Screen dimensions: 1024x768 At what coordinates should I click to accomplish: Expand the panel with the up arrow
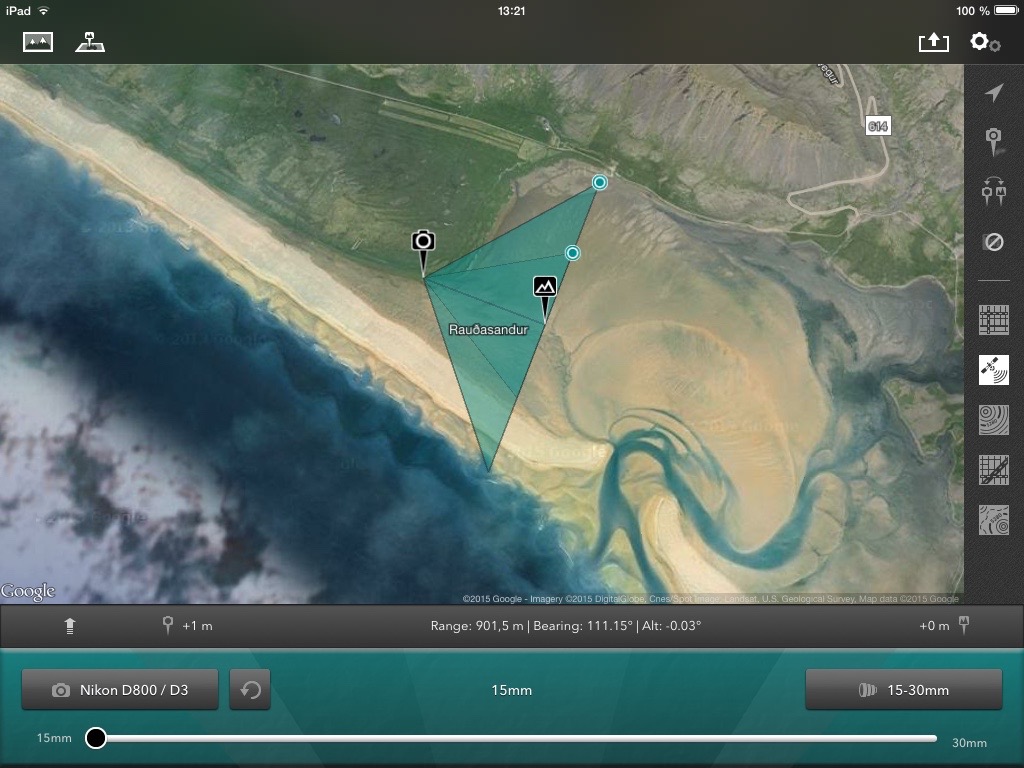[70, 626]
